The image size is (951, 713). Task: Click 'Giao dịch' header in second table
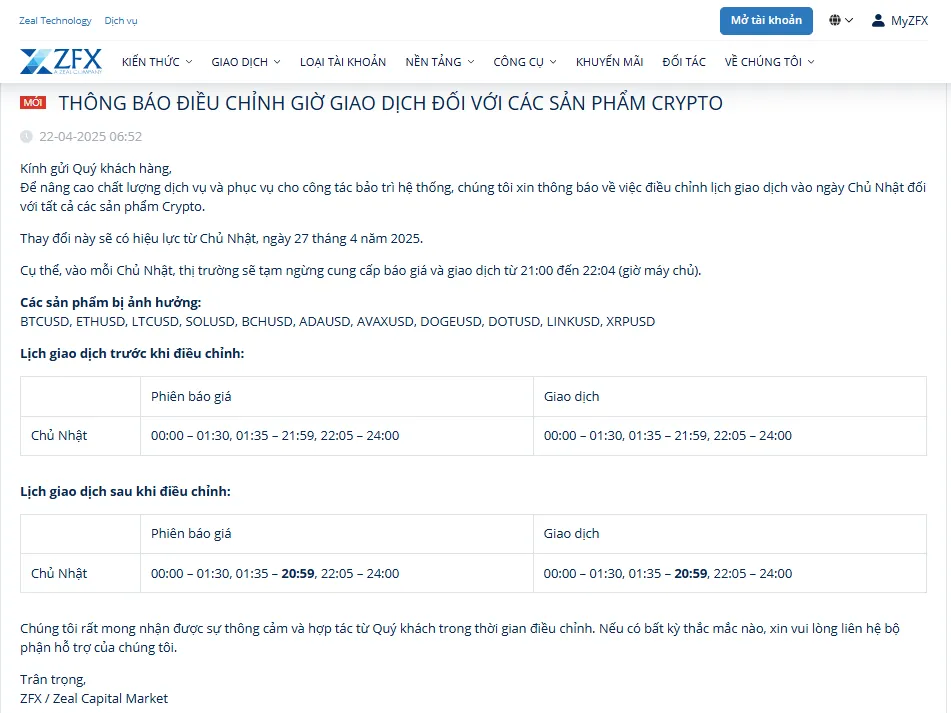[571, 534]
